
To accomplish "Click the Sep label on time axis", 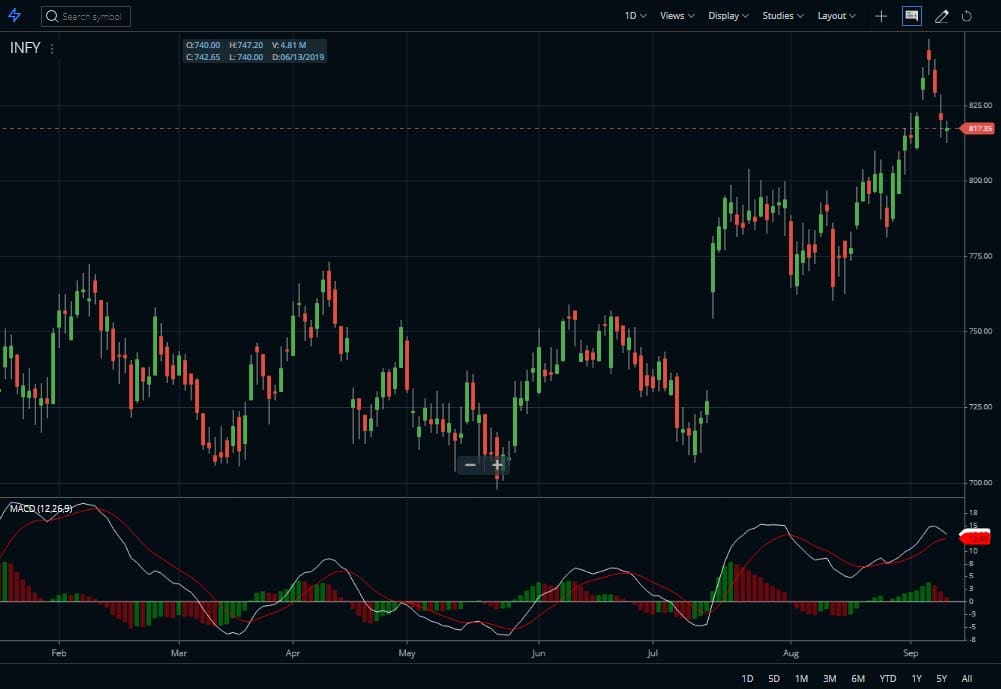I will 910,653.
